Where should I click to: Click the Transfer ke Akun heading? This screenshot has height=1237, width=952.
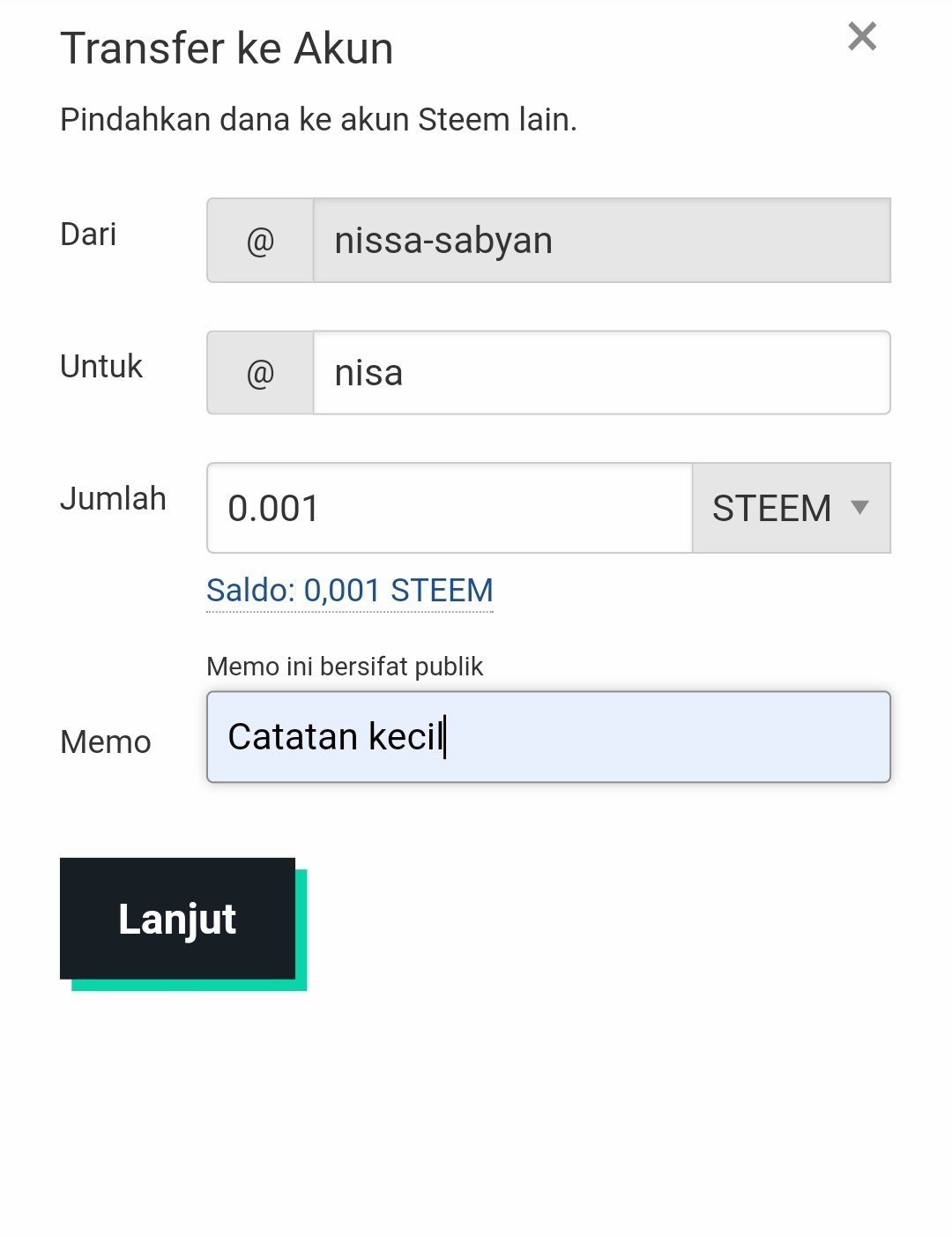pos(227,48)
